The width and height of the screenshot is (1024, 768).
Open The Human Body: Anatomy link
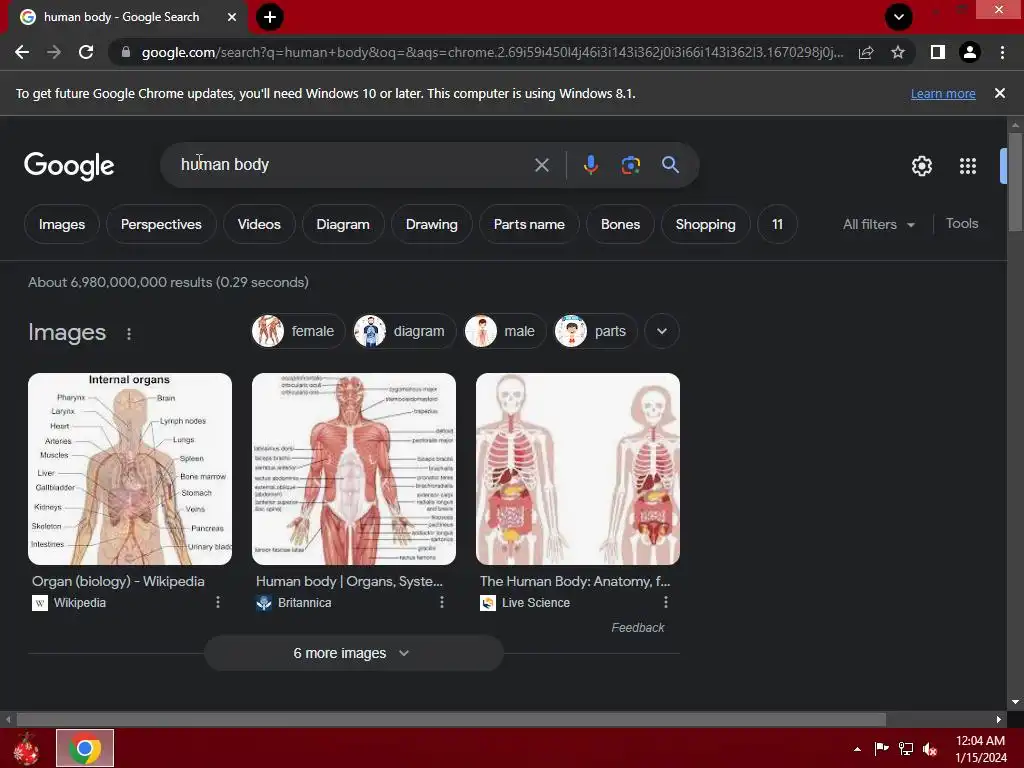tap(575, 581)
